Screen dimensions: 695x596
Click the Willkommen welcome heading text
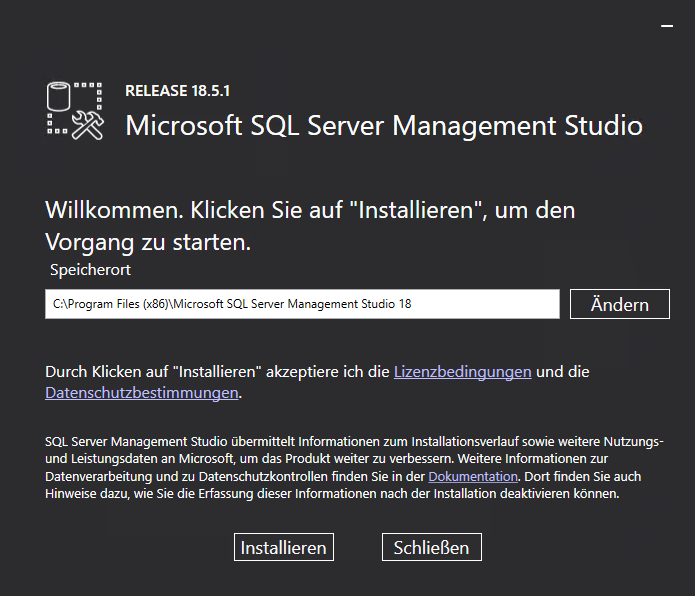(x=310, y=211)
